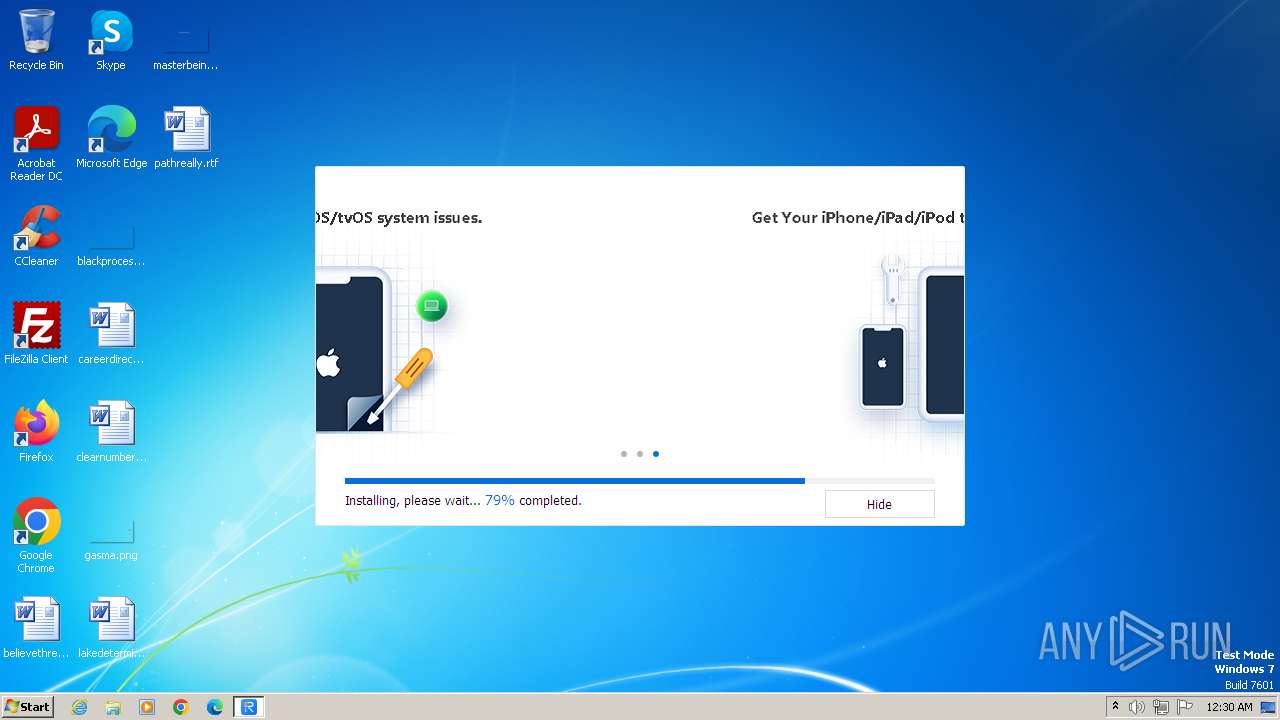Launch FileZilla Client shortcut

(x=36, y=334)
